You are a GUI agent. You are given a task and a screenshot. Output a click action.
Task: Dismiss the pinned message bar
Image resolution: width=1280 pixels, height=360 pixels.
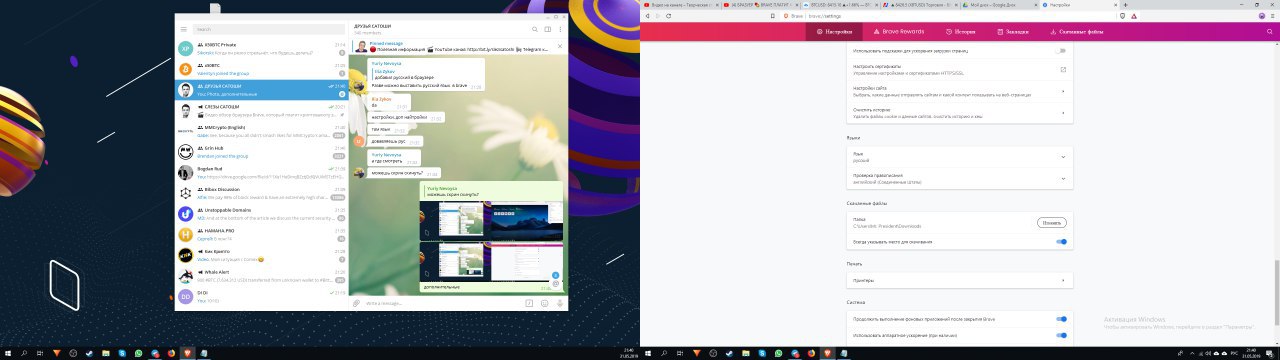560,46
